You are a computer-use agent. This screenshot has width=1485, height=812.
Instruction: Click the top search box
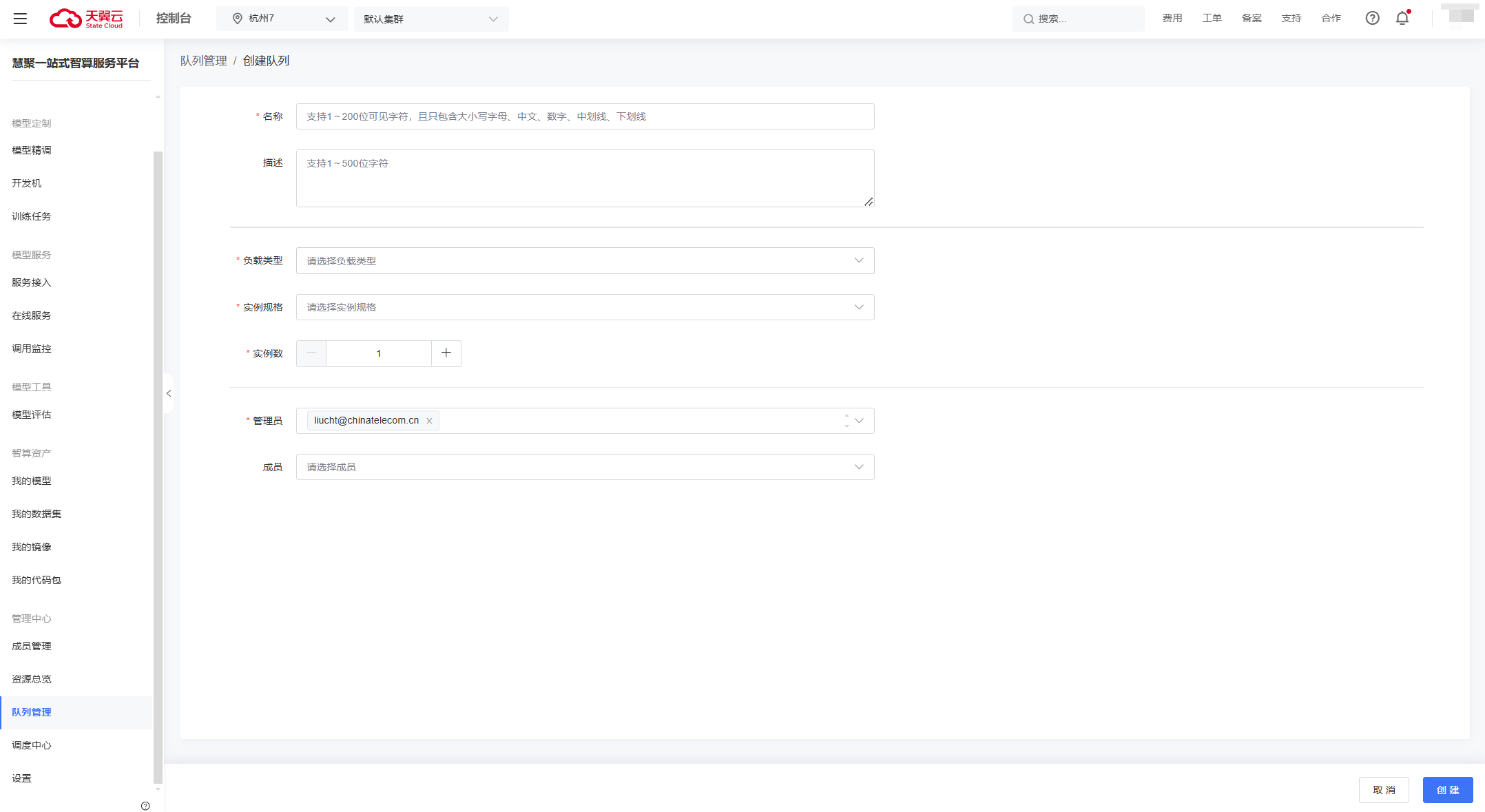click(x=1079, y=19)
